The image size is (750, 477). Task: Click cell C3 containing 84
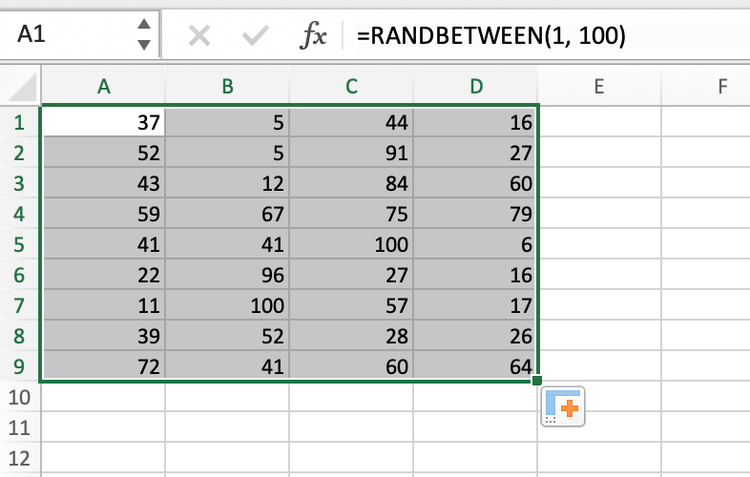(351, 183)
